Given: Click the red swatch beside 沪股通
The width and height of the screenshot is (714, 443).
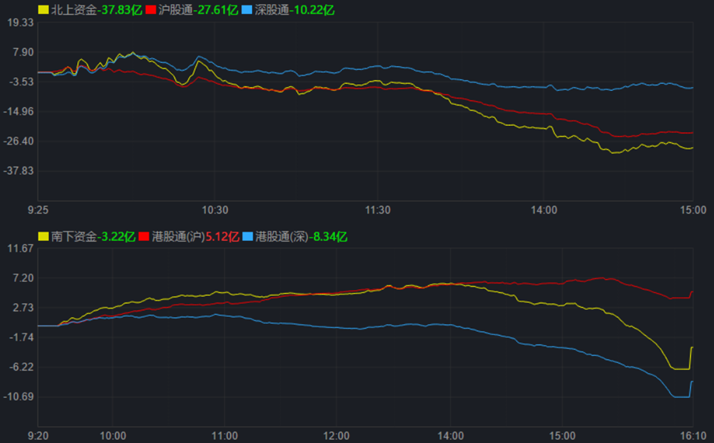Looking at the screenshot, I should pos(151,9).
